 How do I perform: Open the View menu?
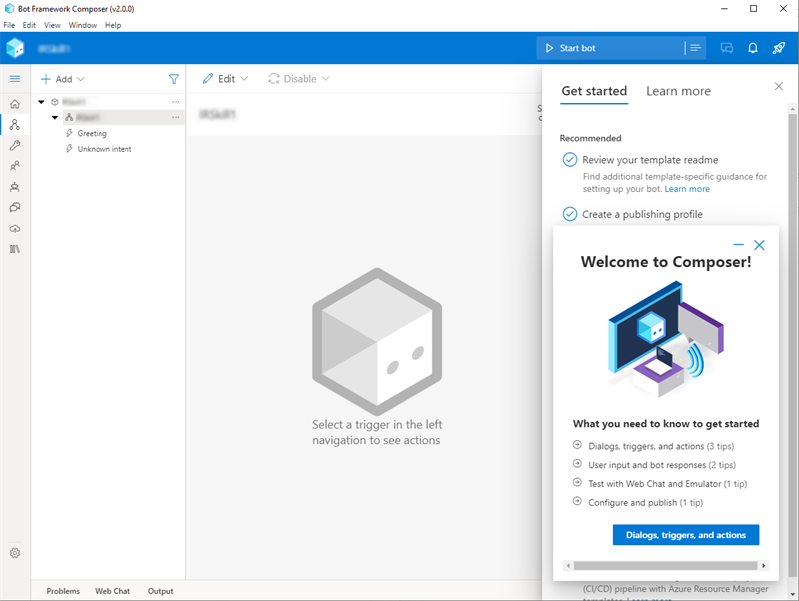[x=52, y=25]
